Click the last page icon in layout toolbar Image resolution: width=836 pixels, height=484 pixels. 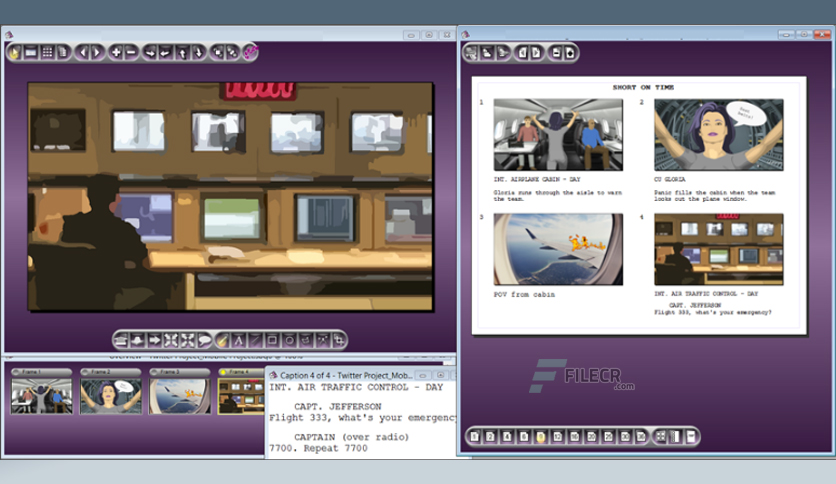click(692, 437)
